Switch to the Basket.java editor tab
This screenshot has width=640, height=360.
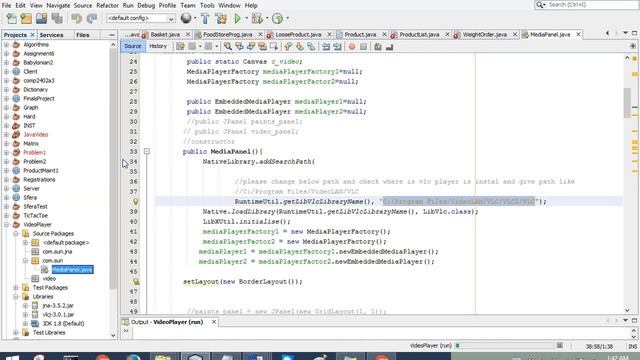click(165, 35)
